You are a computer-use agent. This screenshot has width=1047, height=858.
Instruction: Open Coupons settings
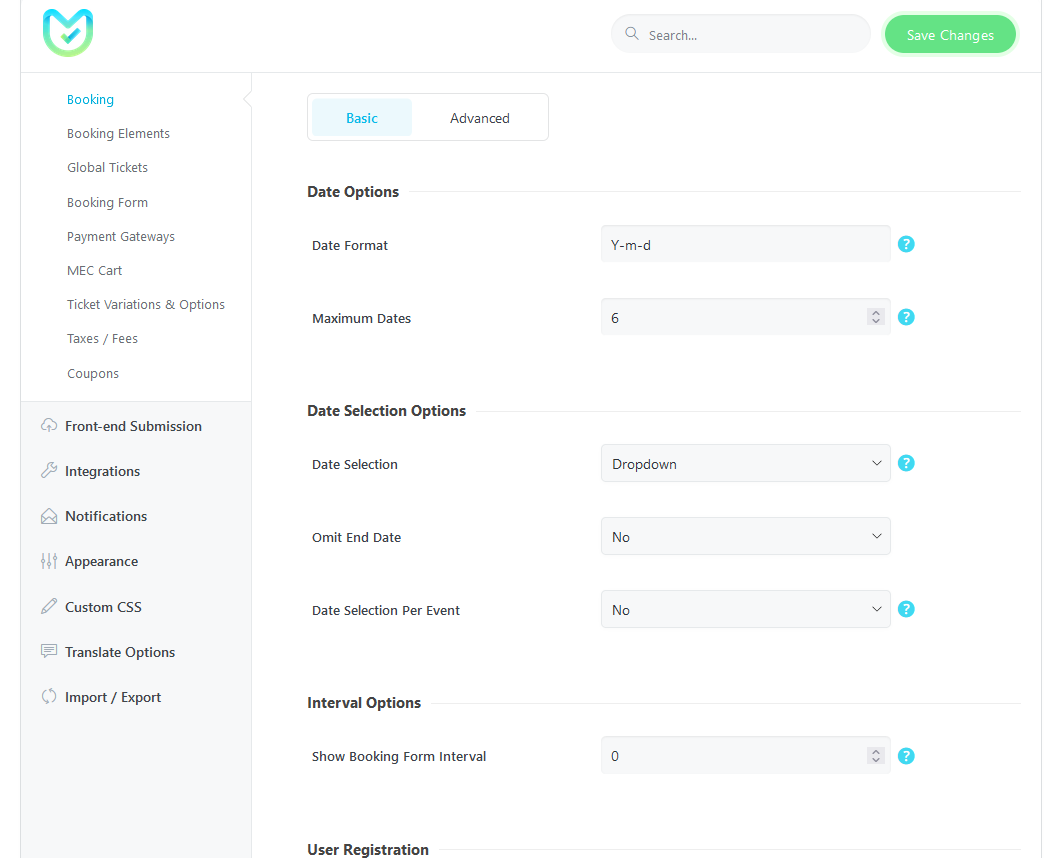93,373
